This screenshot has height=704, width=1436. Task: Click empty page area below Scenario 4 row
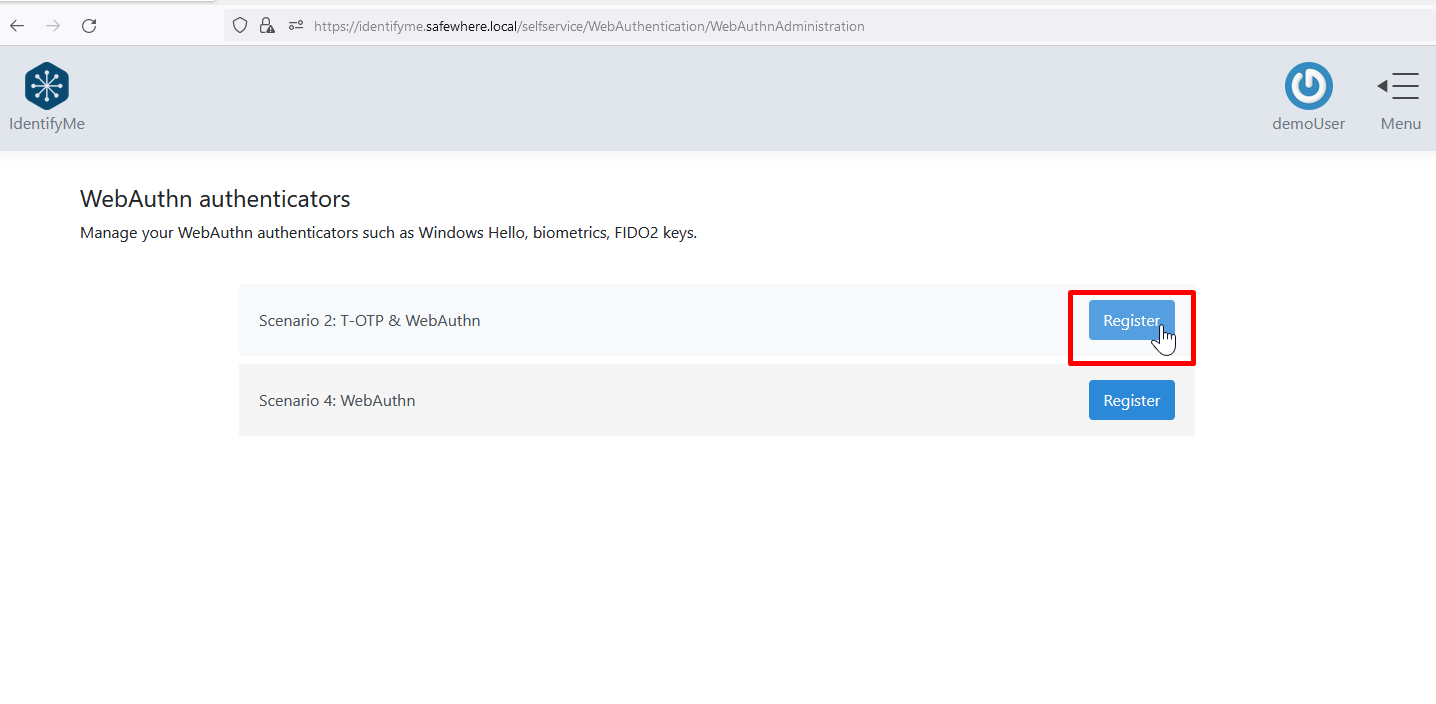pos(716,560)
